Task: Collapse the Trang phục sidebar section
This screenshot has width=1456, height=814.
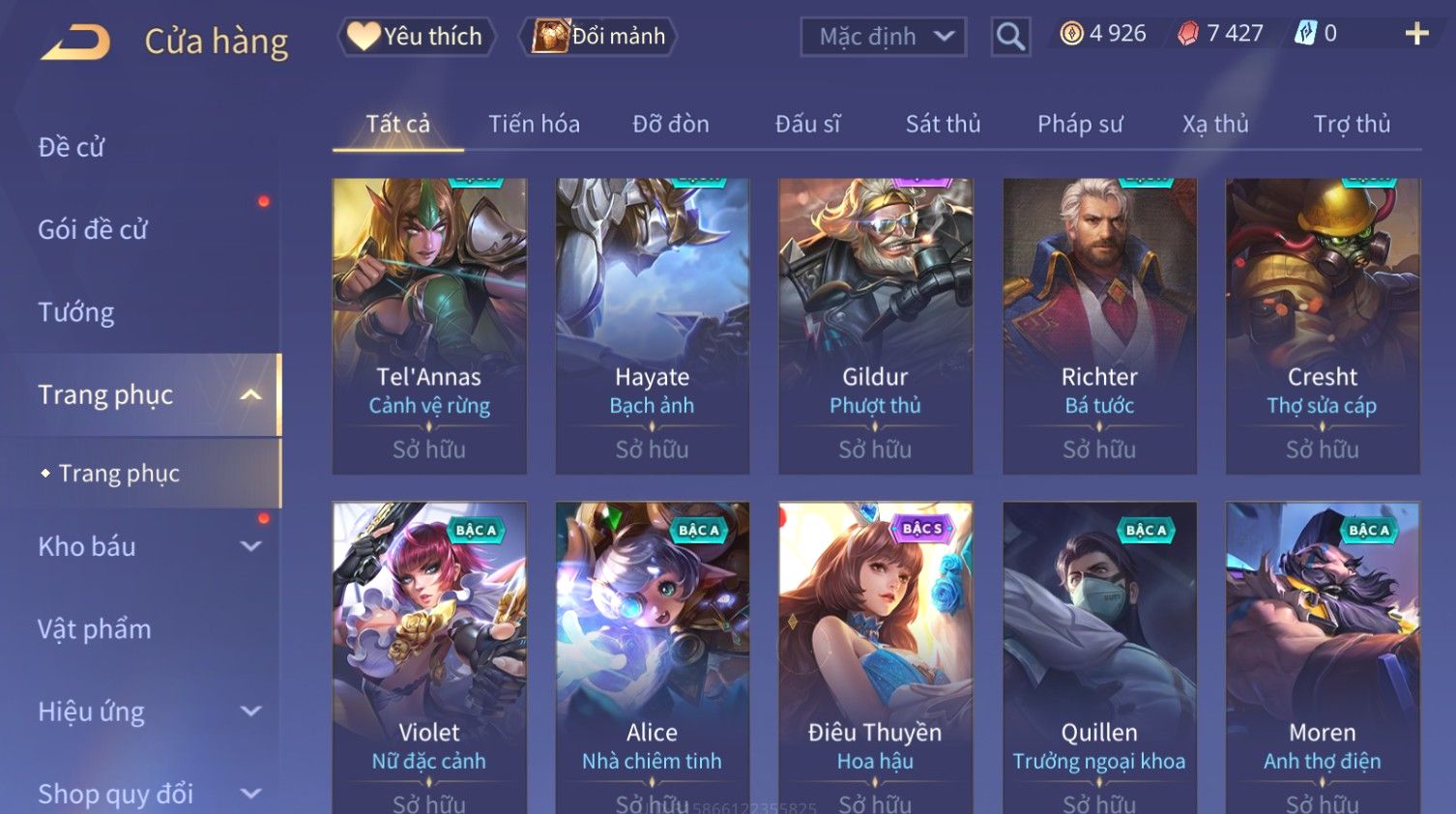Action: click(x=250, y=394)
